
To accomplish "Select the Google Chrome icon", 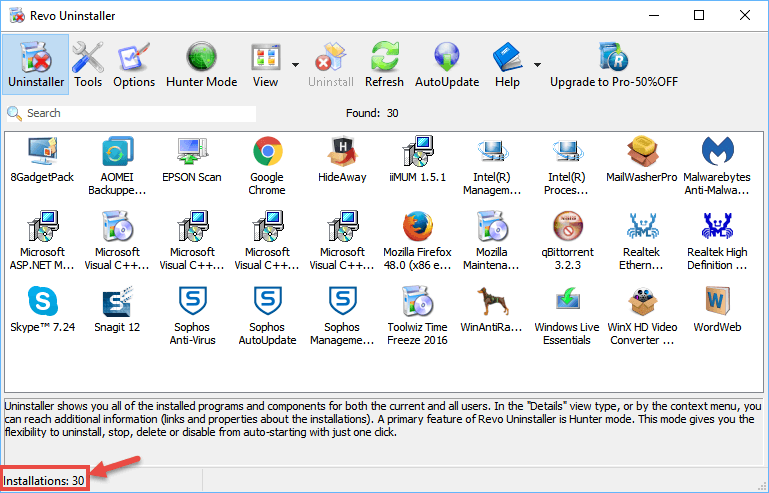I will pyautogui.click(x=267, y=151).
